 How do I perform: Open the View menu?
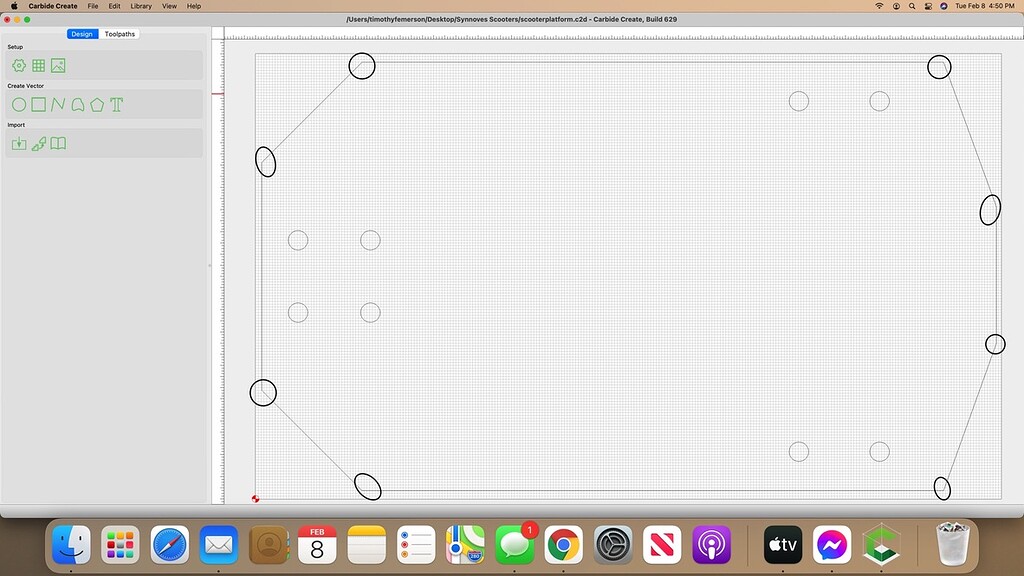169,6
